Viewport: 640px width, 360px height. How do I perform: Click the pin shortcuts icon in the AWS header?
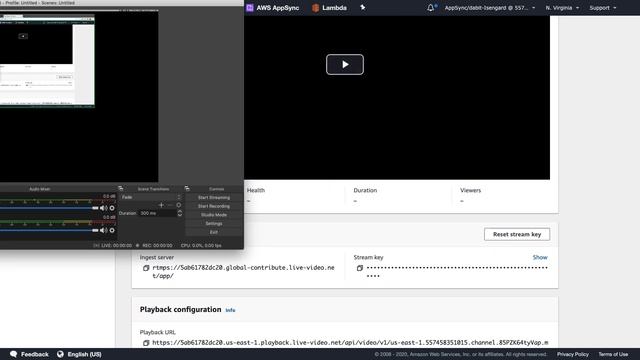362,8
